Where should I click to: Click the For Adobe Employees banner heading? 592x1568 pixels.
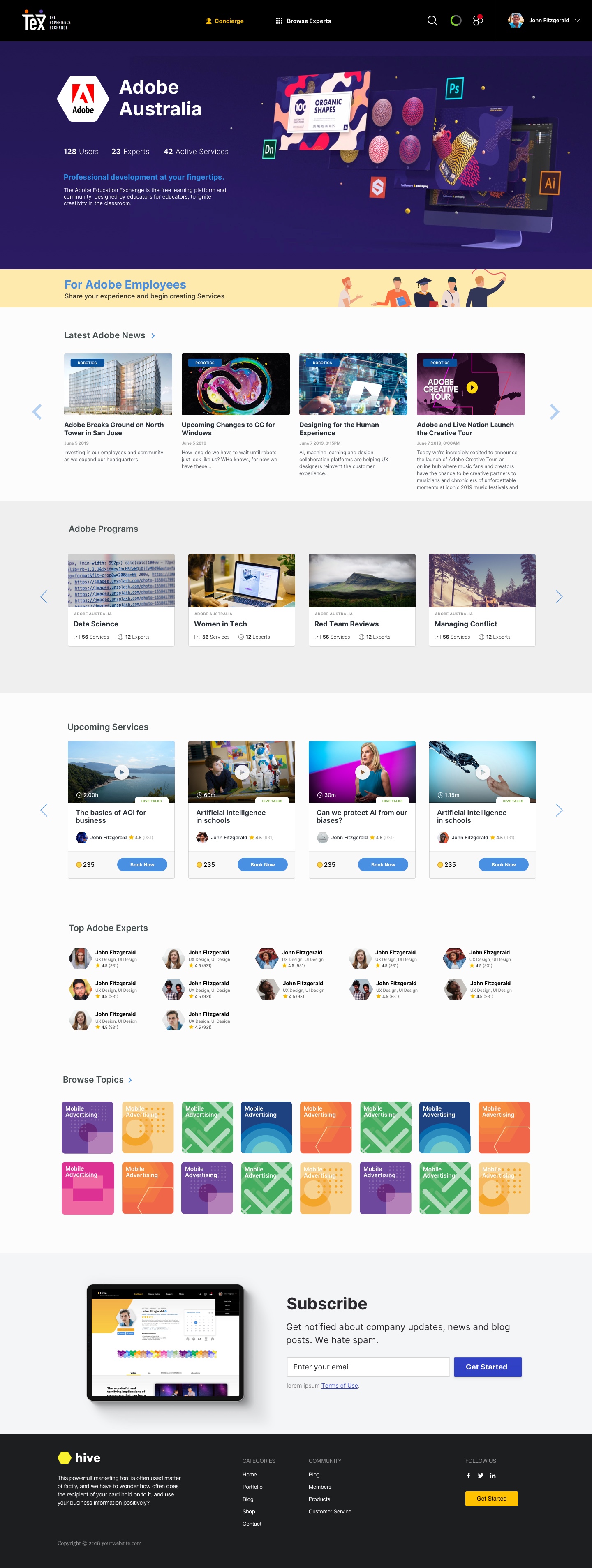click(125, 284)
